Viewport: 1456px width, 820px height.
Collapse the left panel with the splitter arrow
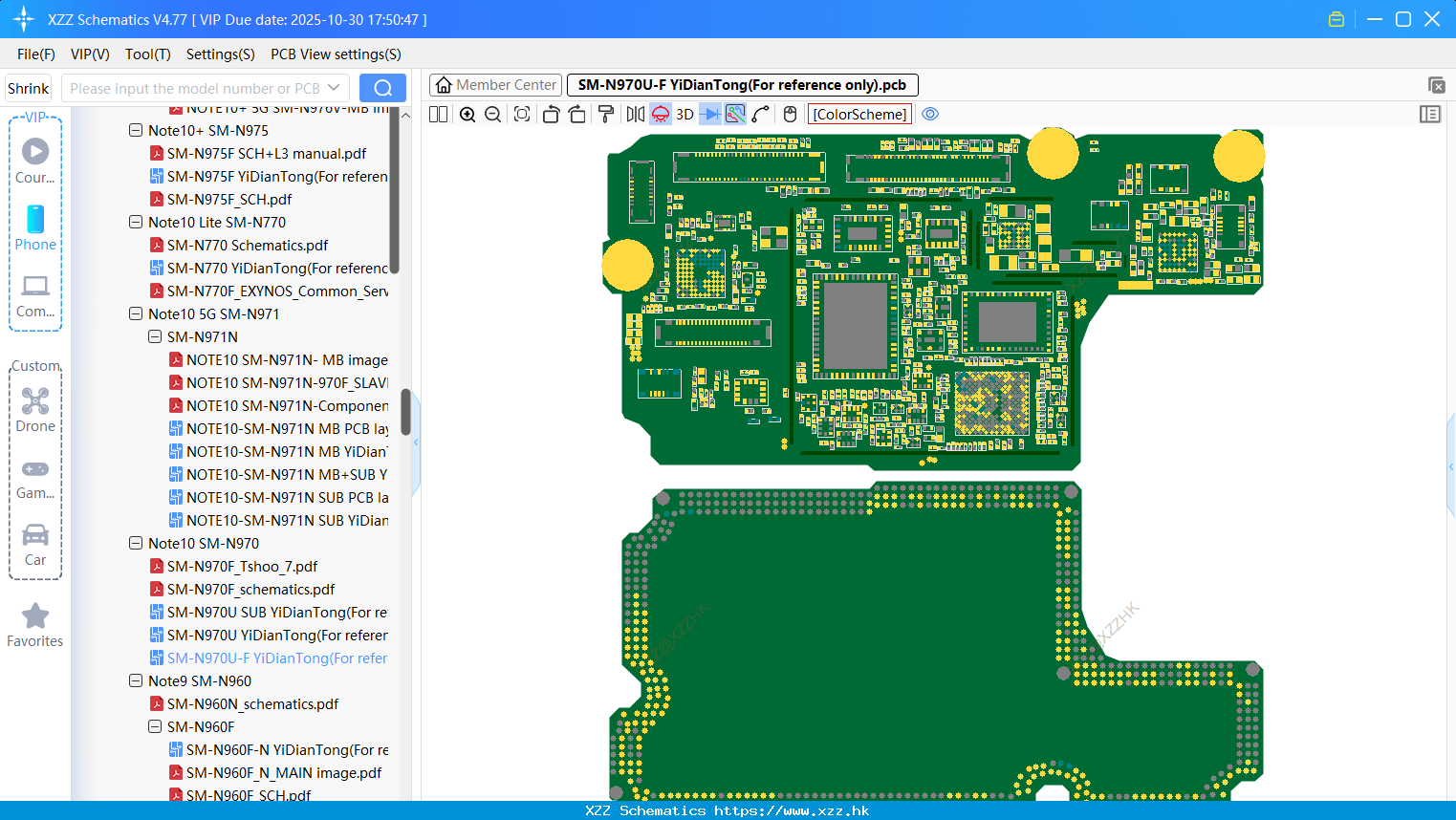coord(416,442)
